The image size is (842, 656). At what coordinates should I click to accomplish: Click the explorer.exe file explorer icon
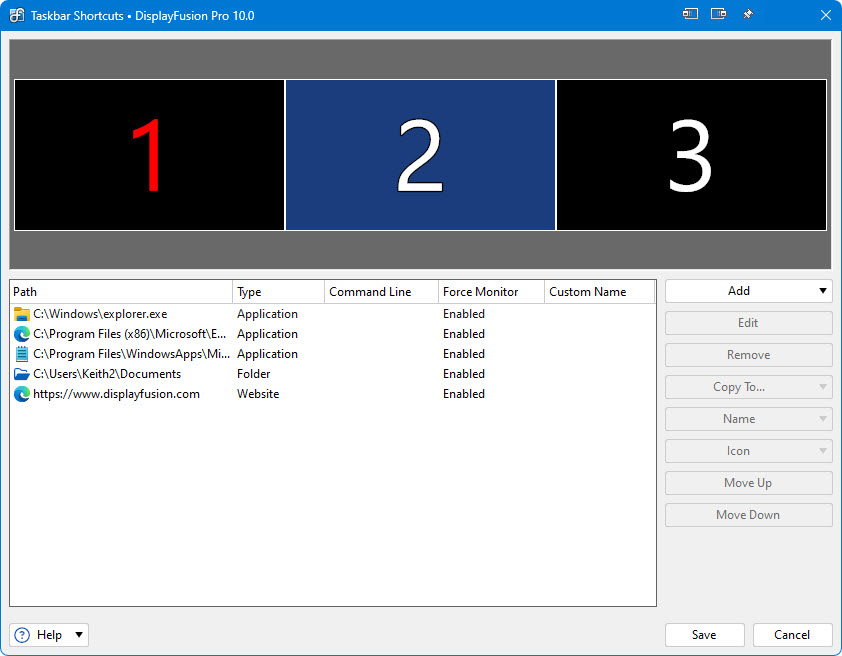tap(22, 314)
